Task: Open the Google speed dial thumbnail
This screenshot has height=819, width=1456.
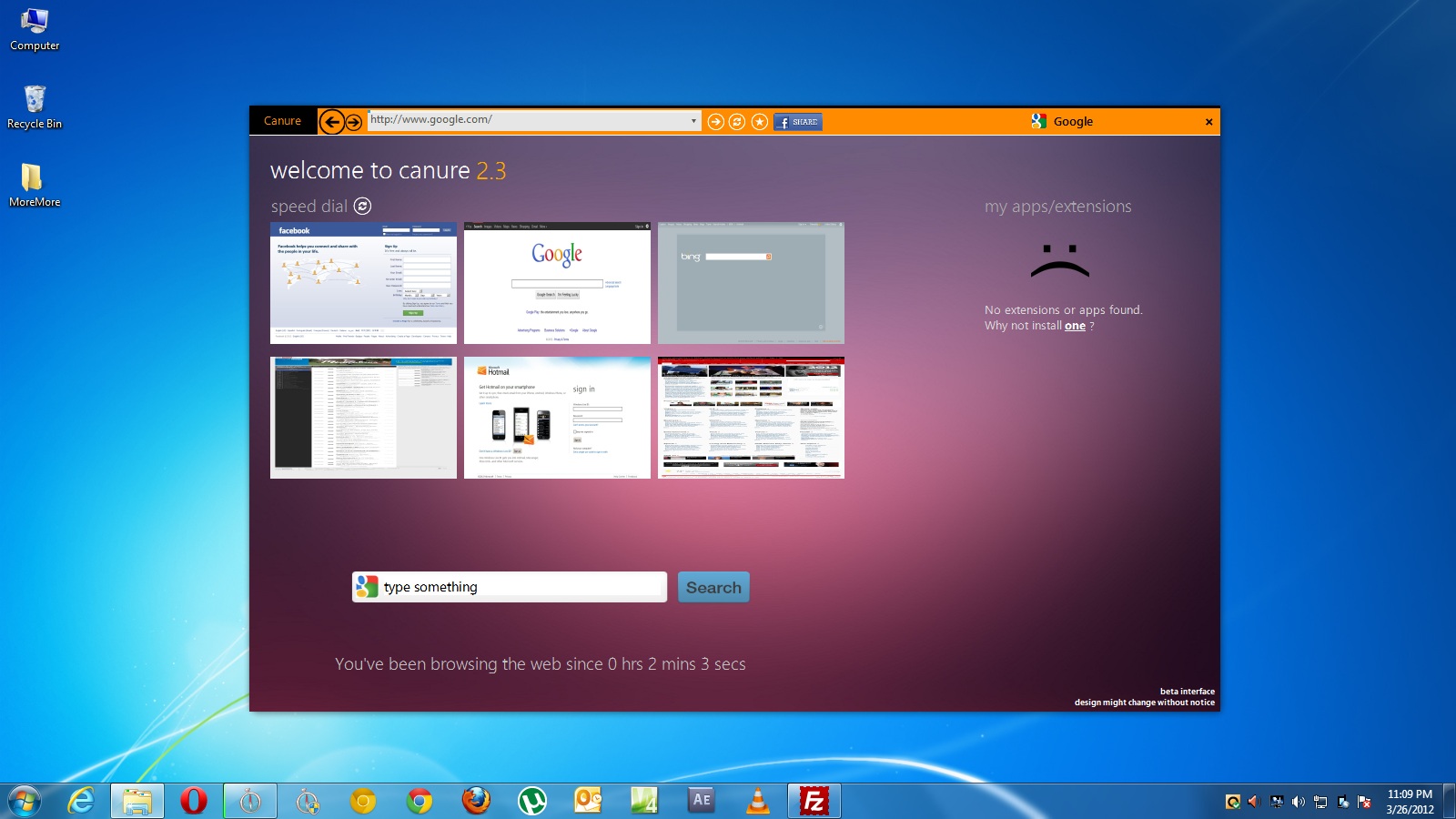Action: pyautogui.click(x=557, y=283)
